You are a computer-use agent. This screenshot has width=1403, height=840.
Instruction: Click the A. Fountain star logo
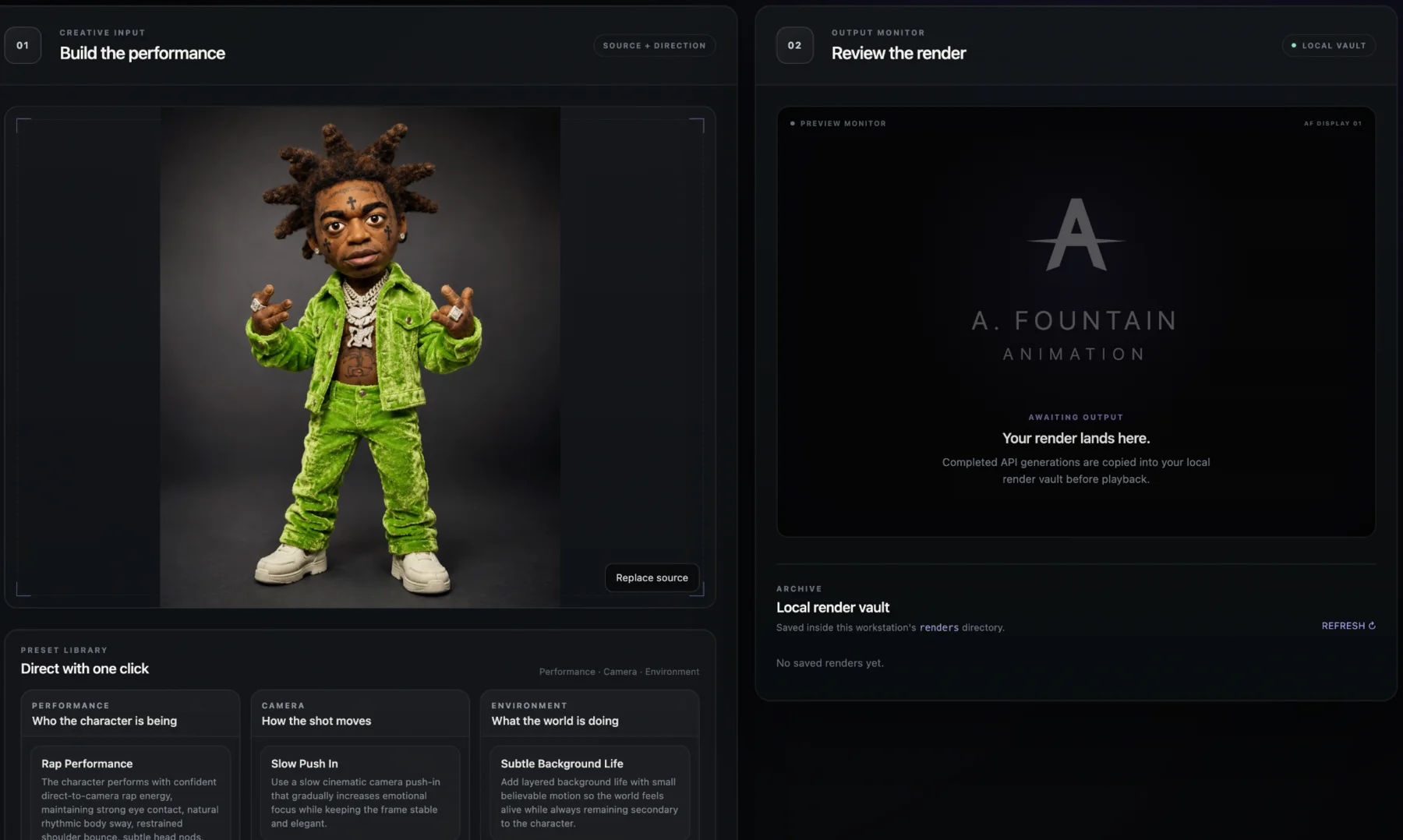click(x=1076, y=235)
